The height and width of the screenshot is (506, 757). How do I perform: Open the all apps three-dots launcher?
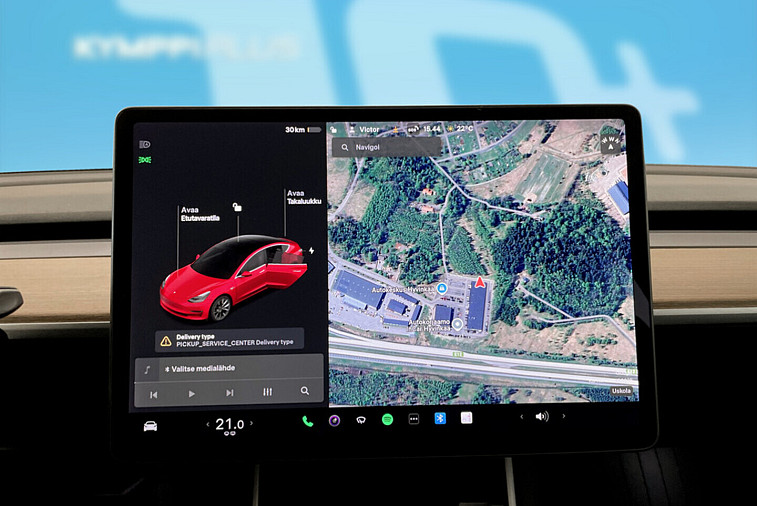(413, 420)
